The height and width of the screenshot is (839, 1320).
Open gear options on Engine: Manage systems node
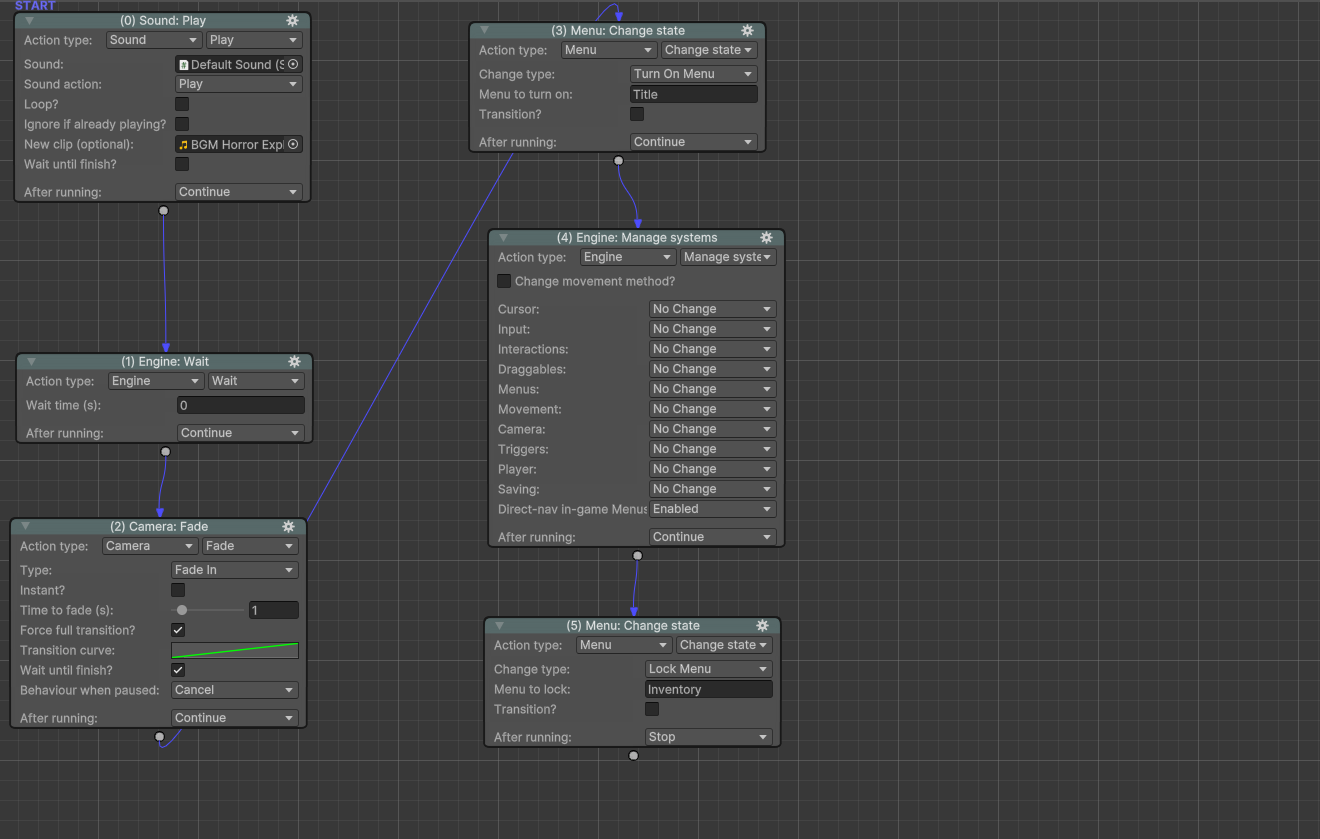(766, 237)
